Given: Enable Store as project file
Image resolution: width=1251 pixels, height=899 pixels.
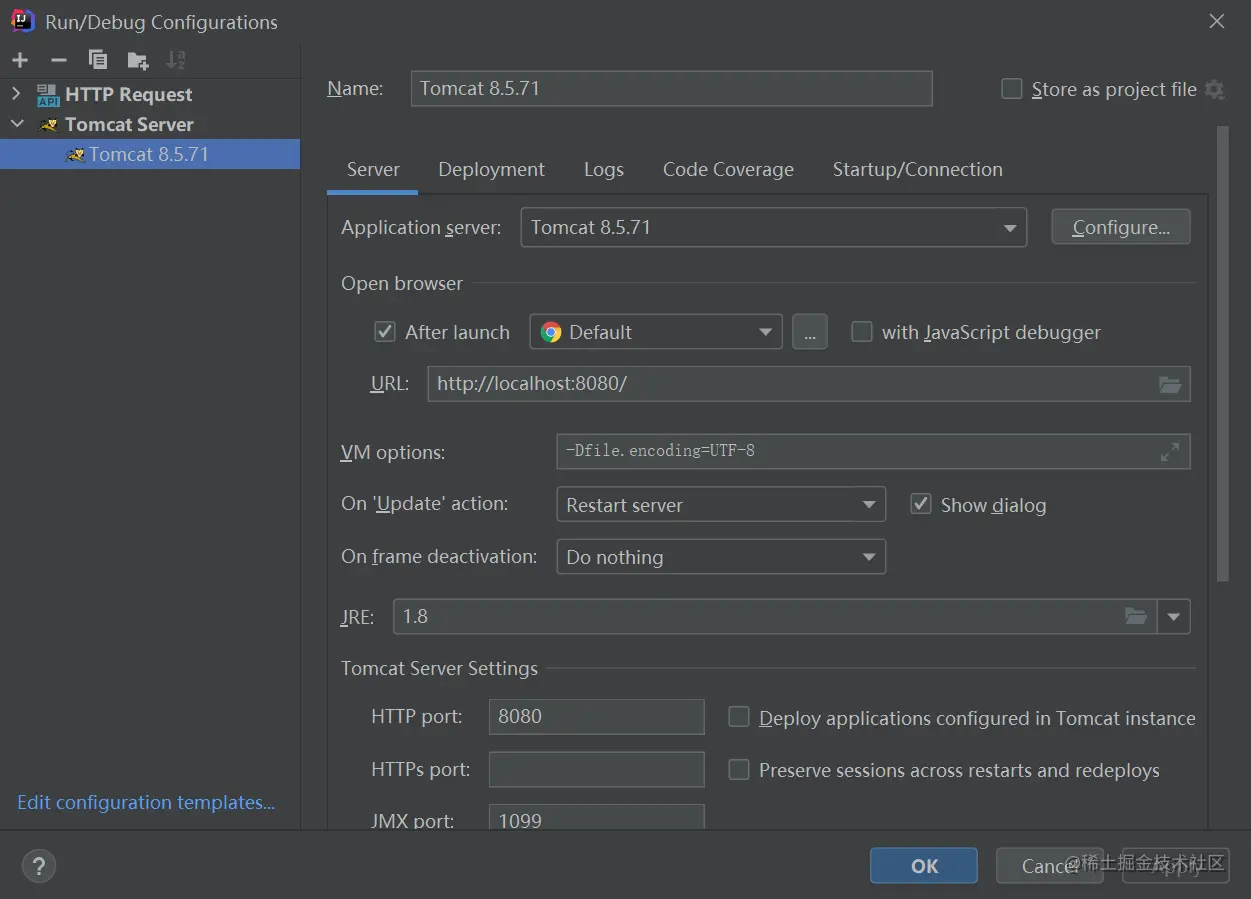Looking at the screenshot, I should 1012,89.
